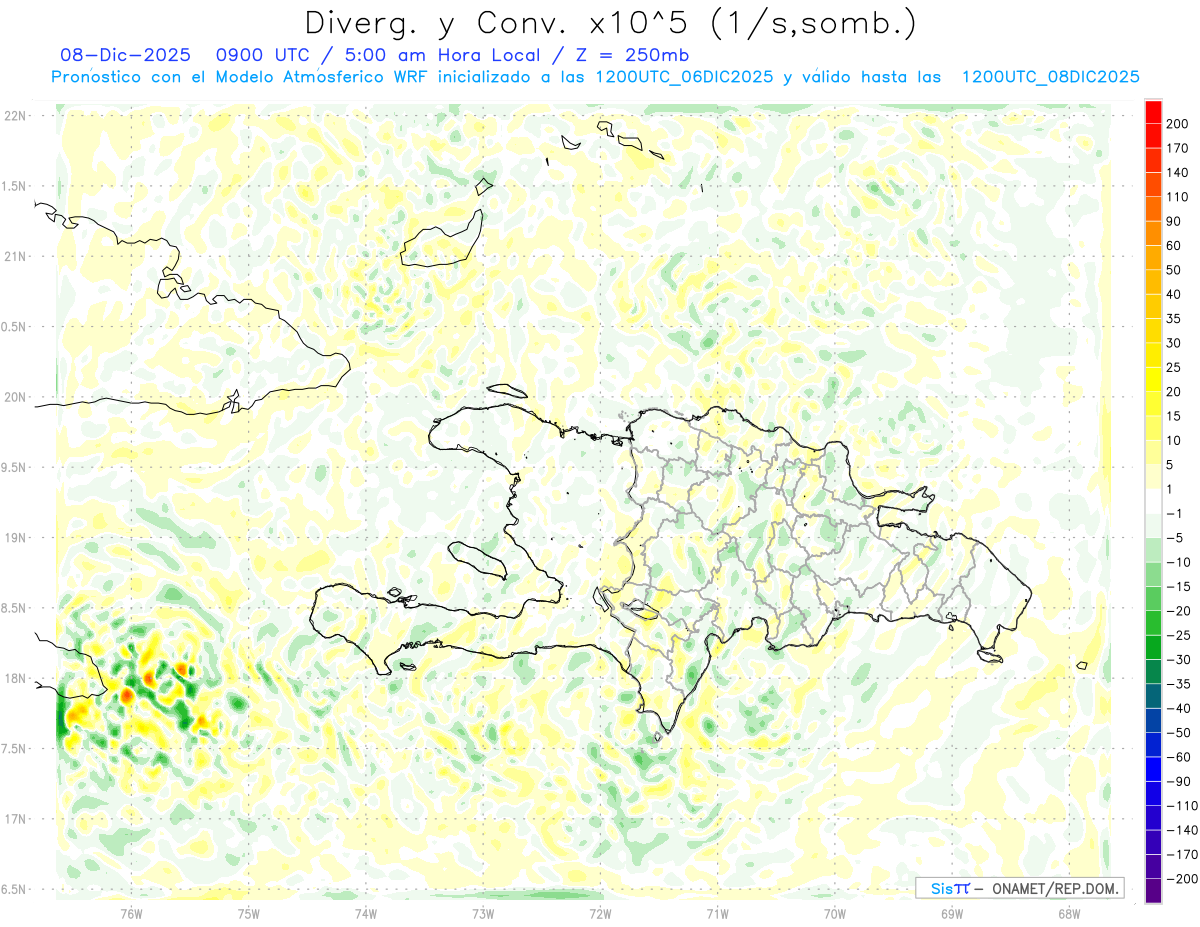Click the '19N' latitude label

tap(14, 538)
